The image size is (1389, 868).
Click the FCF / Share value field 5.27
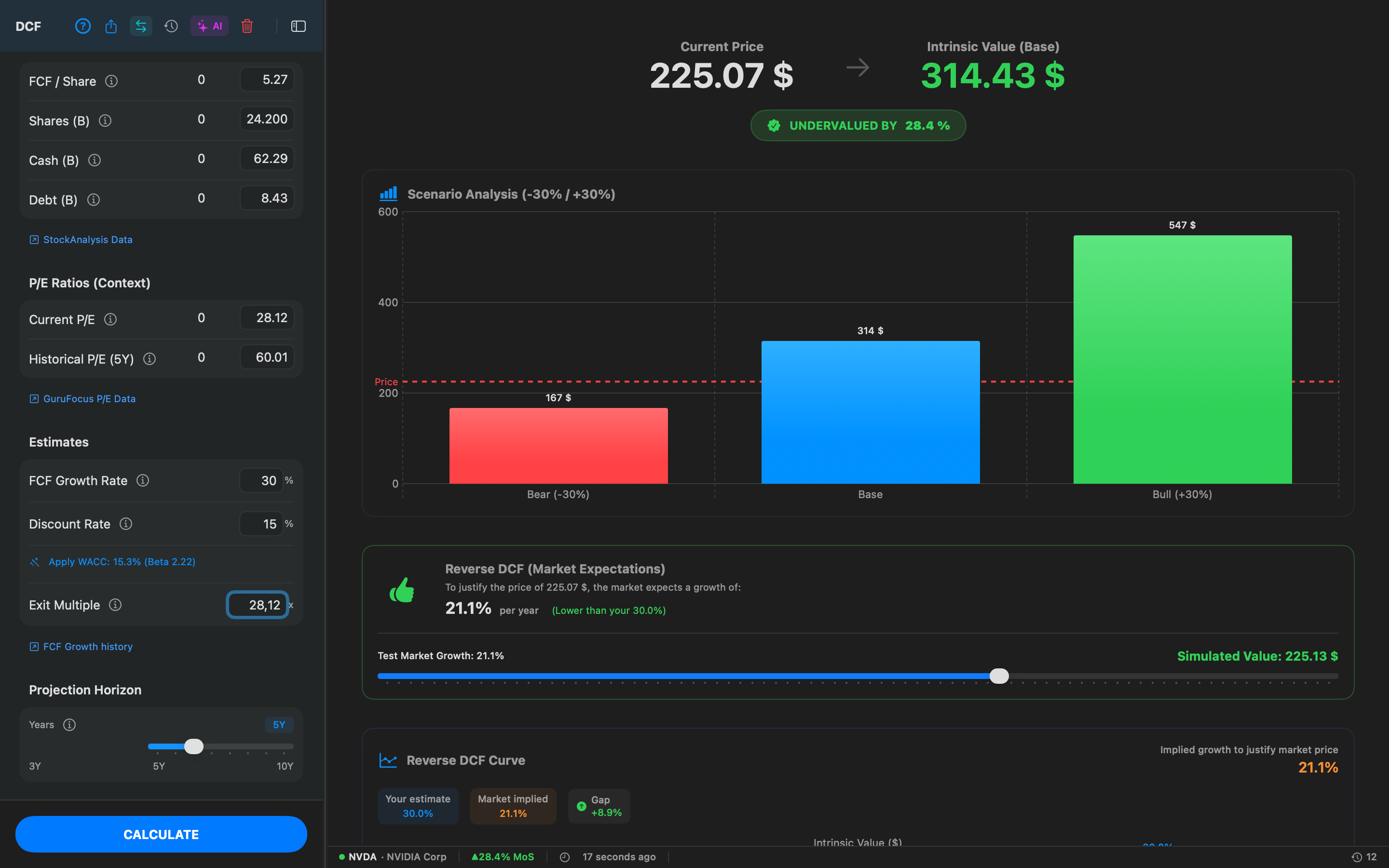(x=267, y=79)
